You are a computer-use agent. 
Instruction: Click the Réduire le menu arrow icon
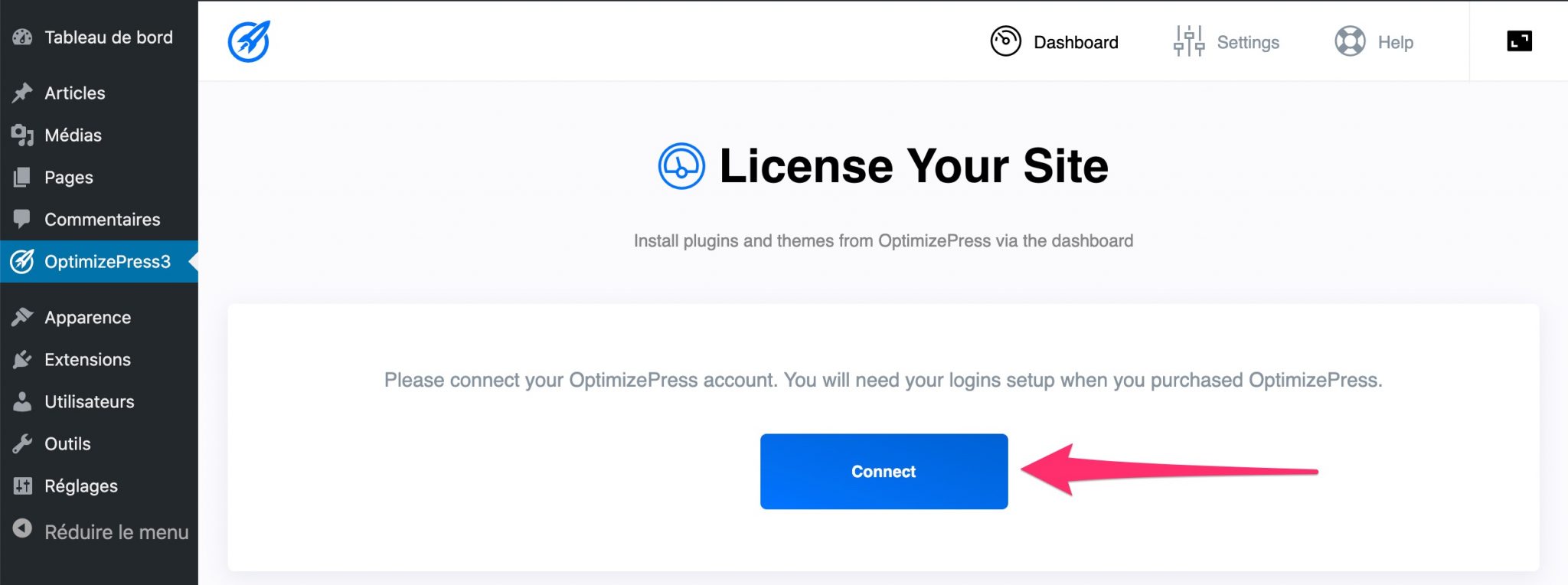23,528
